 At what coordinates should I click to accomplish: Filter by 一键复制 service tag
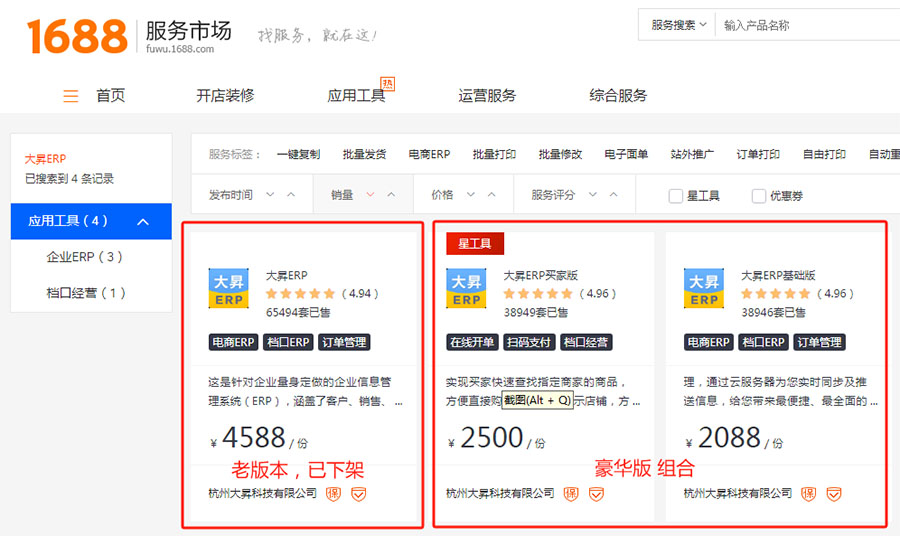point(298,154)
